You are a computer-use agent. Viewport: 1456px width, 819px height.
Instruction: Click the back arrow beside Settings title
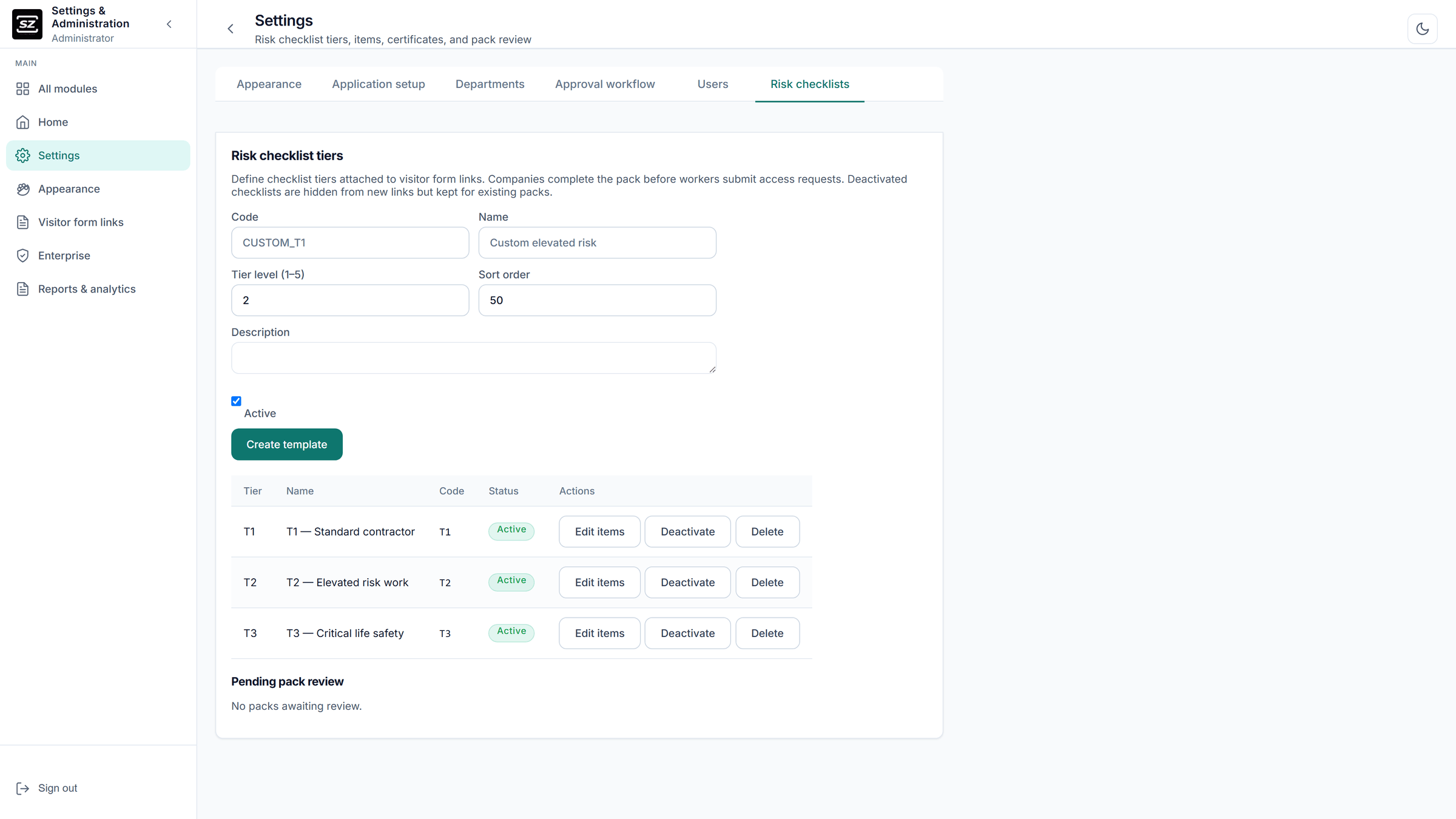[x=231, y=29]
